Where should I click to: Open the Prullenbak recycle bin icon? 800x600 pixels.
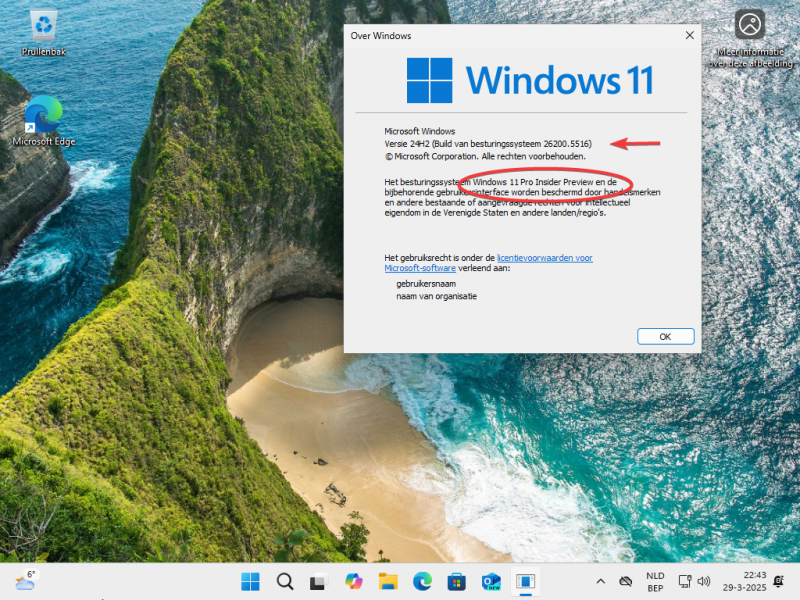(44, 33)
